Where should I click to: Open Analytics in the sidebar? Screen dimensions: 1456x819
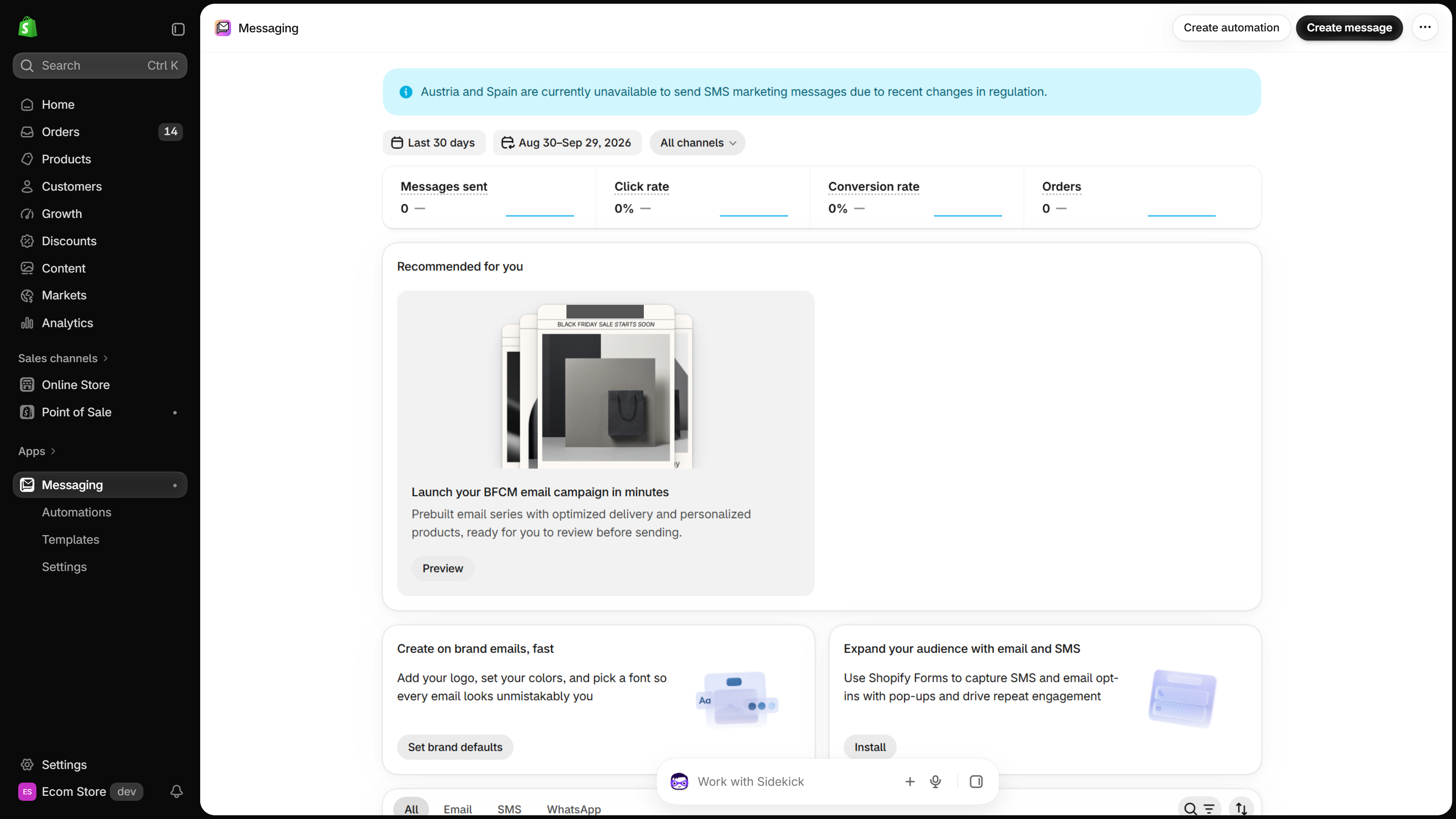coord(100,323)
